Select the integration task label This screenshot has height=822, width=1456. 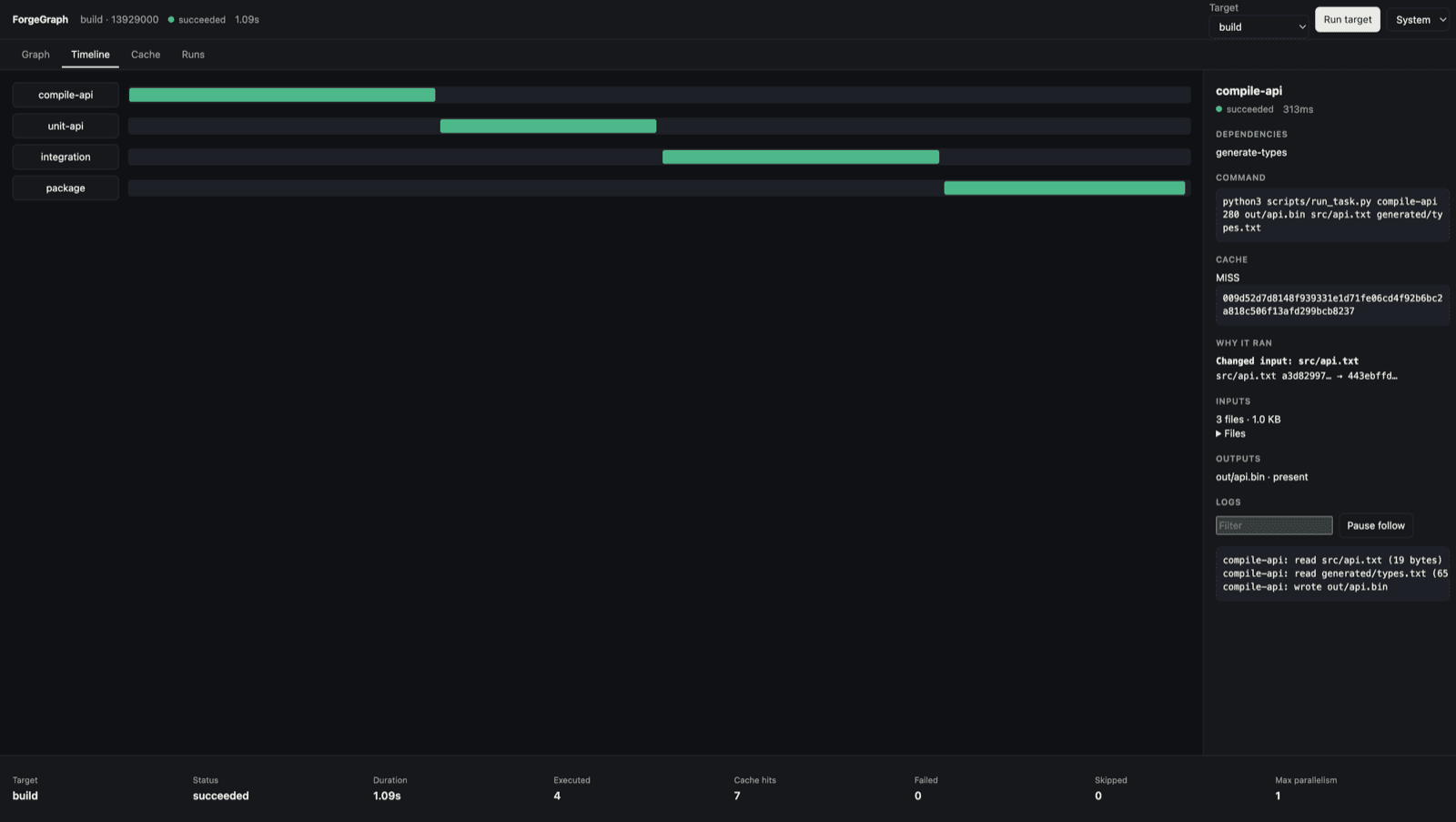pos(66,157)
